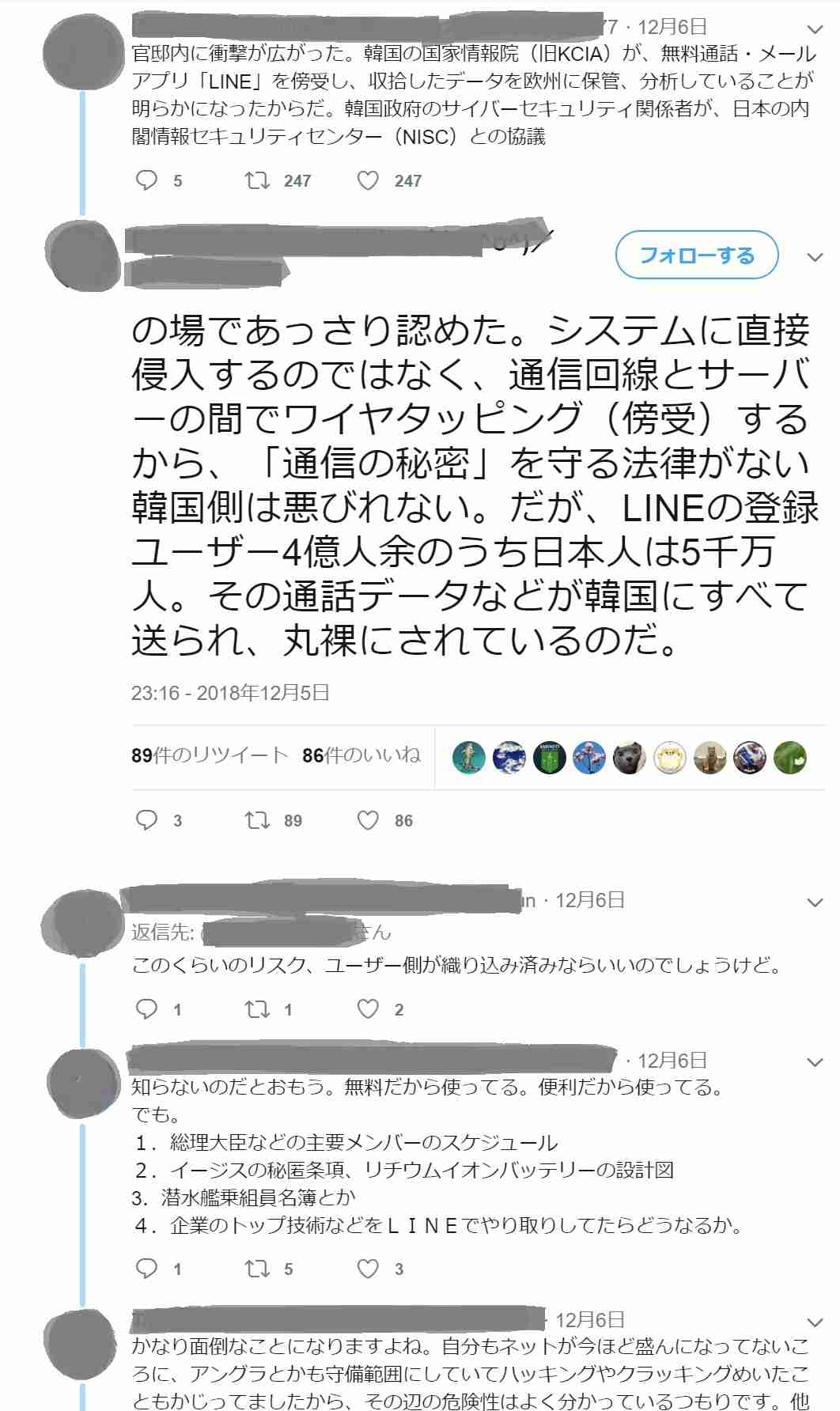Like the top tweet with 247 likes
The width and height of the screenshot is (840, 1411).
368,180
